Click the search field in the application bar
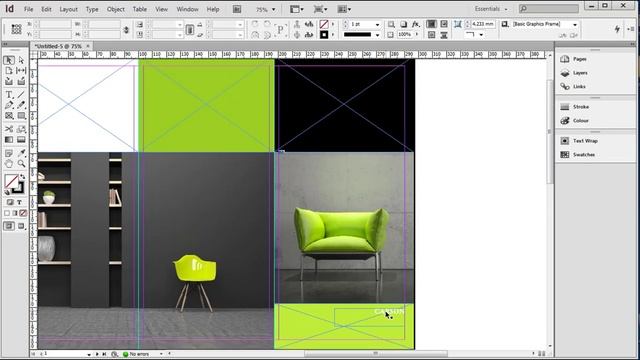Viewport: 640px width, 360px height. coord(549,8)
